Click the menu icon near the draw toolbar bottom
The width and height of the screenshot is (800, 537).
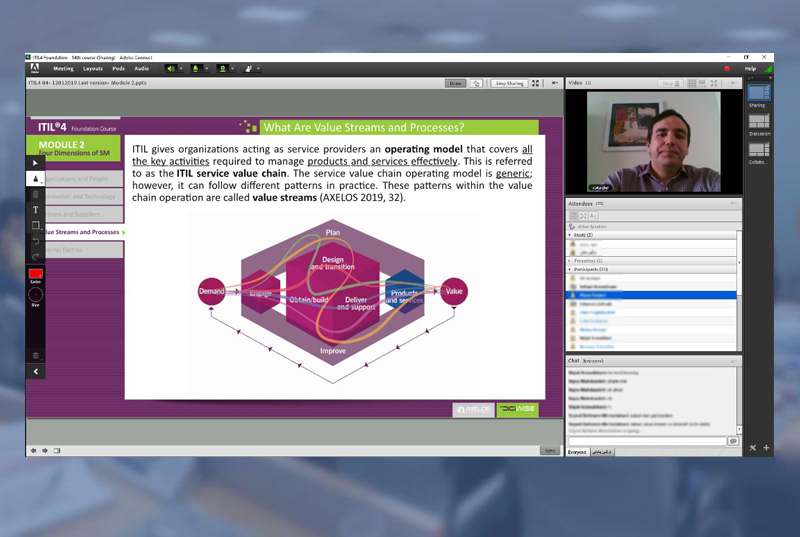point(35,355)
